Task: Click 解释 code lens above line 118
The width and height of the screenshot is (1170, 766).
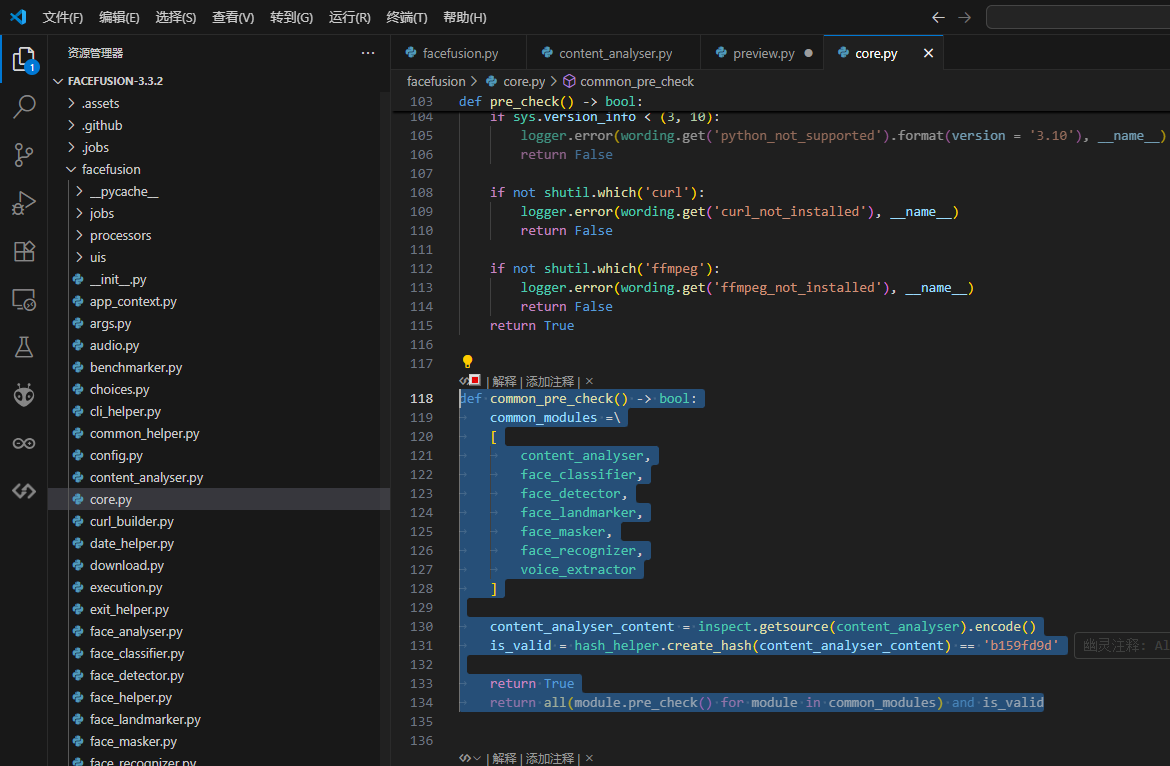Action: tap(504, 381)
